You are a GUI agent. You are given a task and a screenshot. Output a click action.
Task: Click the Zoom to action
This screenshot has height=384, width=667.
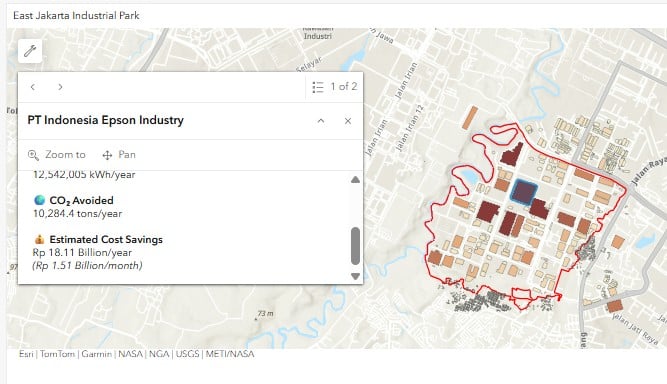click(57, 155)
